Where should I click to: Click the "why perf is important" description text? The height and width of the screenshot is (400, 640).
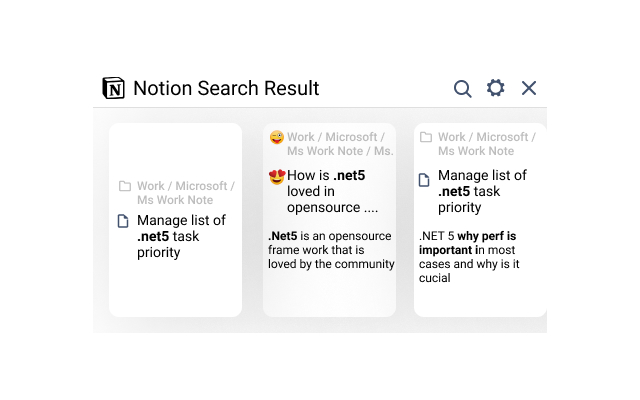(480, 257)
